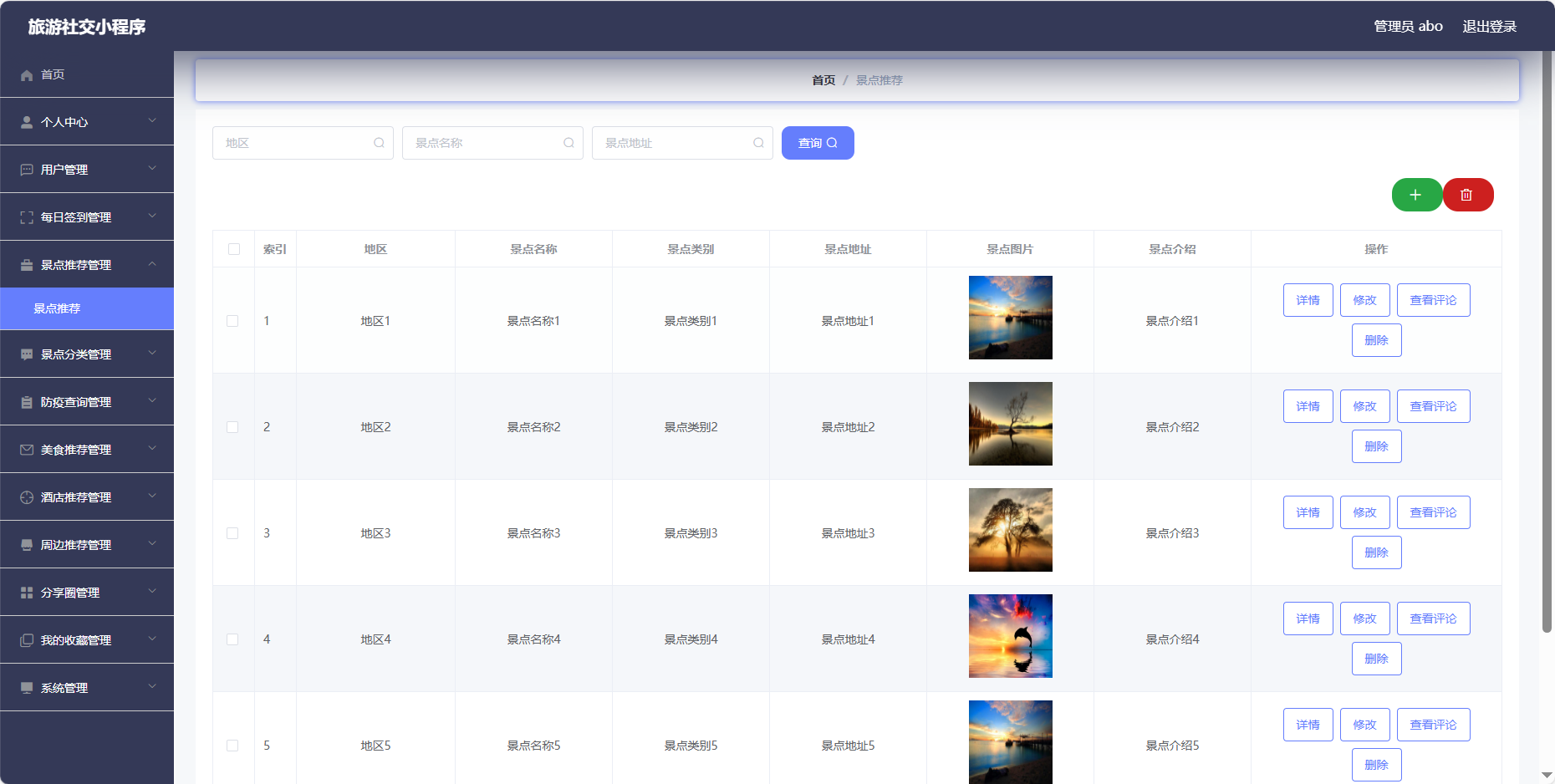
Task: Click the 景点名称 column header
Action: coord(534,249)
